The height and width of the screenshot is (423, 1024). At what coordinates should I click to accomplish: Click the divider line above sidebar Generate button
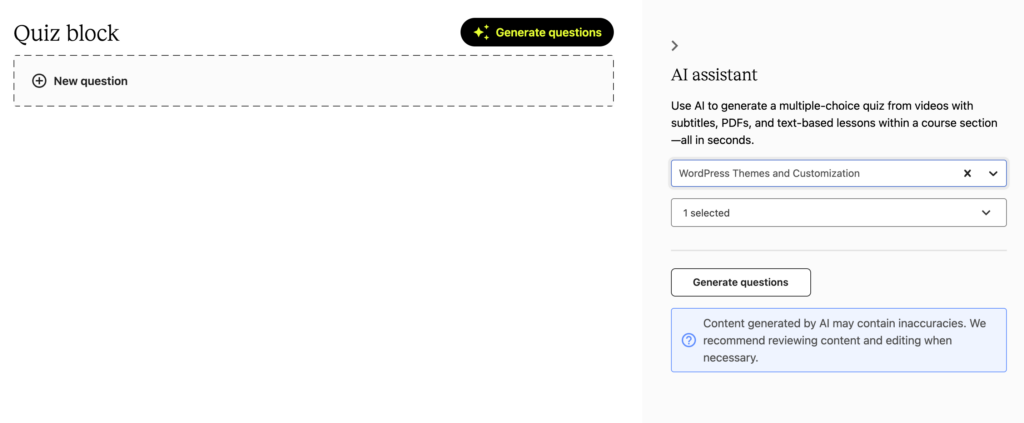coord(839,250)
